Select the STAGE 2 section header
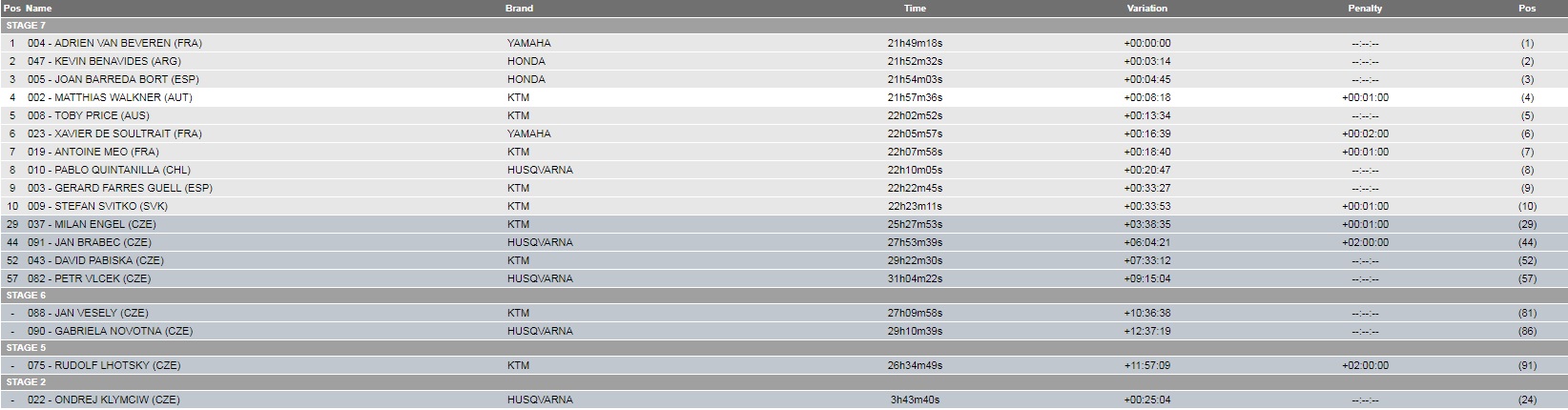 (26, 382)
